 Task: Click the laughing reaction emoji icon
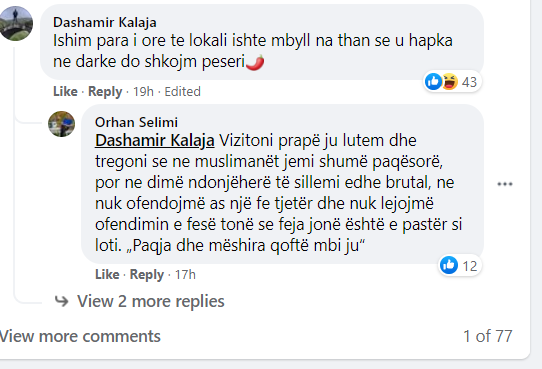tap(450, 82)
